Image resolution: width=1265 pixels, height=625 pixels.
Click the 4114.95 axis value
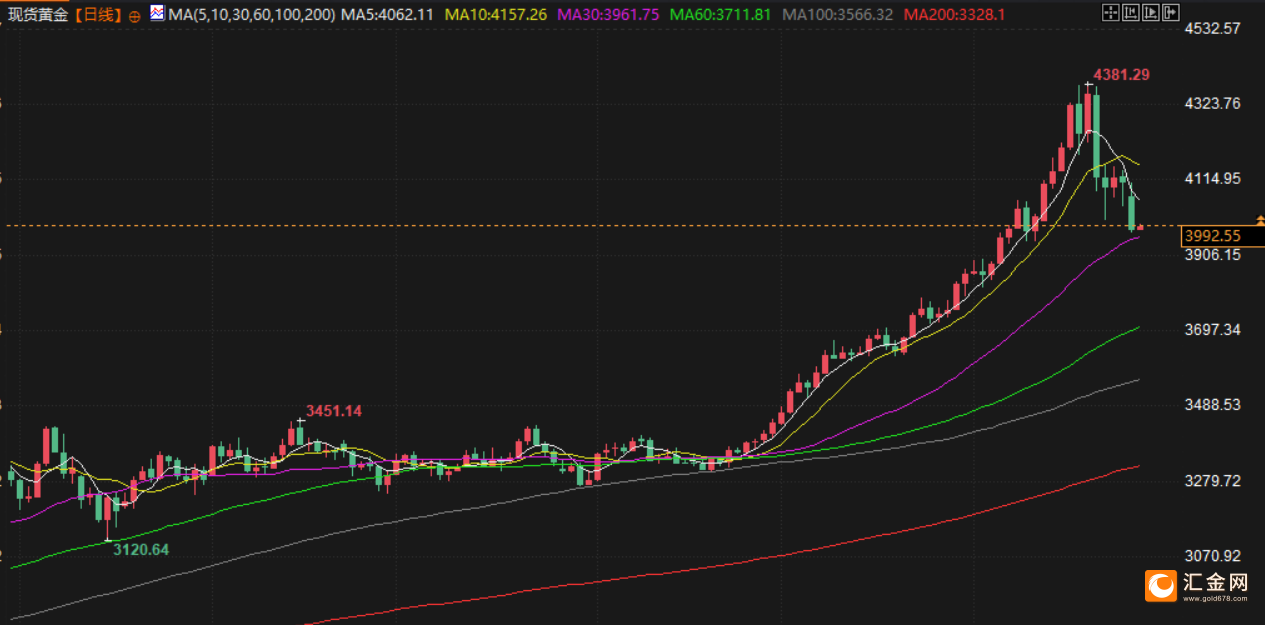[x=1212, y=178]
